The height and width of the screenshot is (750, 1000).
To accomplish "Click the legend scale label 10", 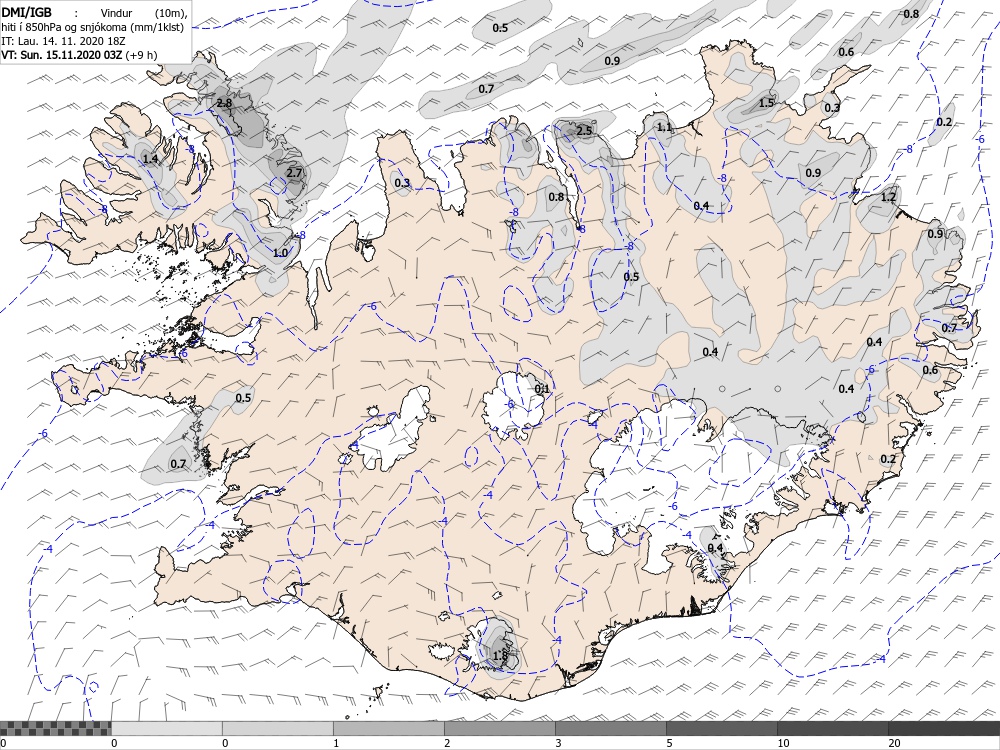I will coord(783,743).
